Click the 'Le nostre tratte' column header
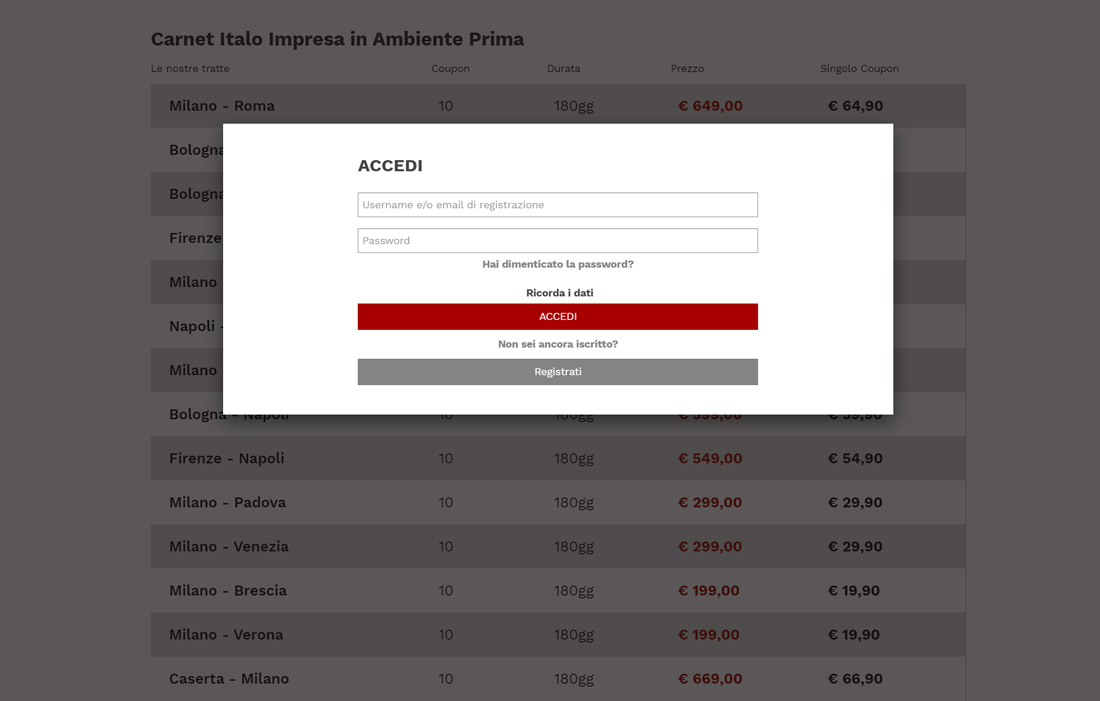 tap(190, 69)
